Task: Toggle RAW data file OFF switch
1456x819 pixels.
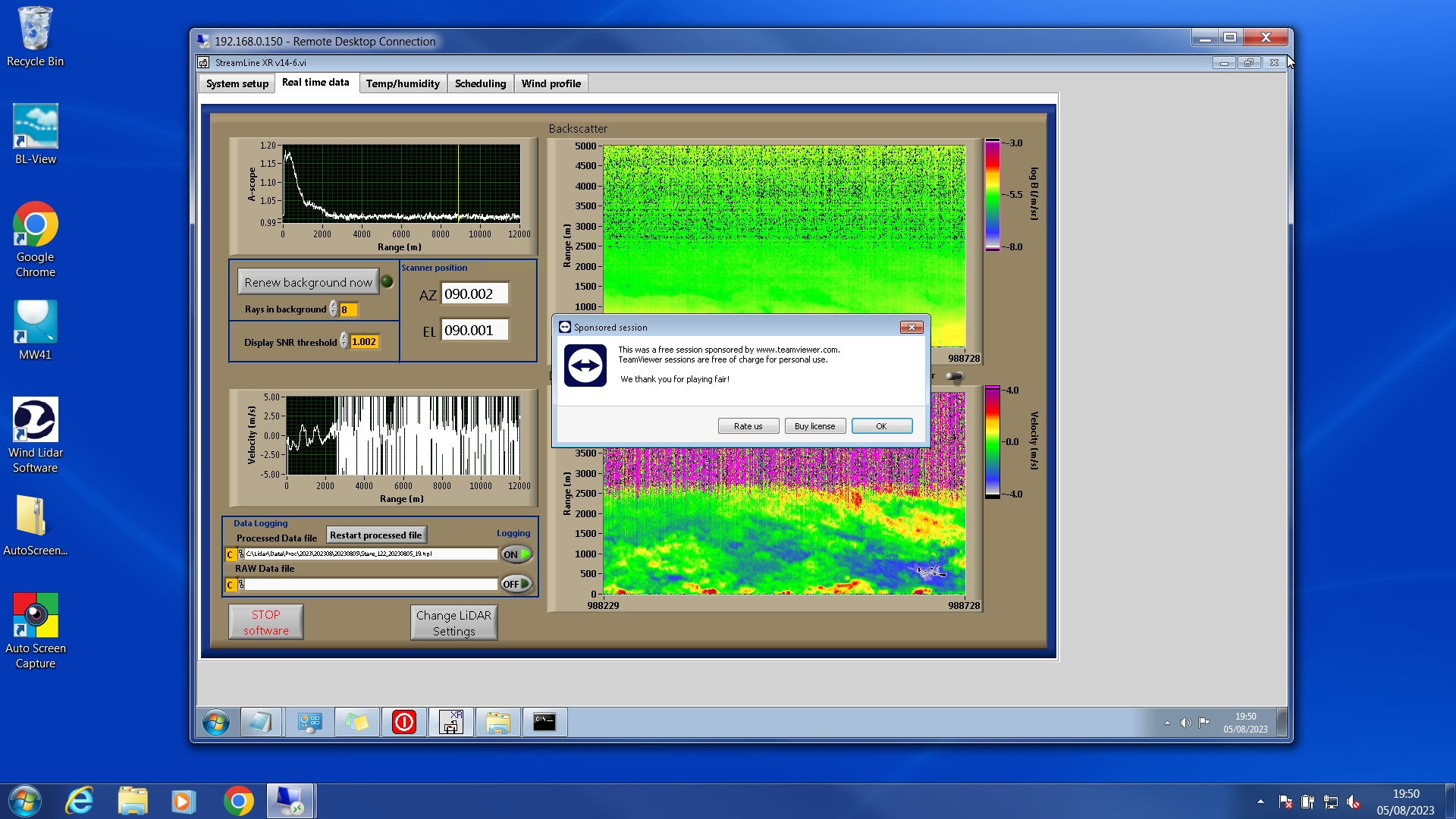Action: (516, 584)
